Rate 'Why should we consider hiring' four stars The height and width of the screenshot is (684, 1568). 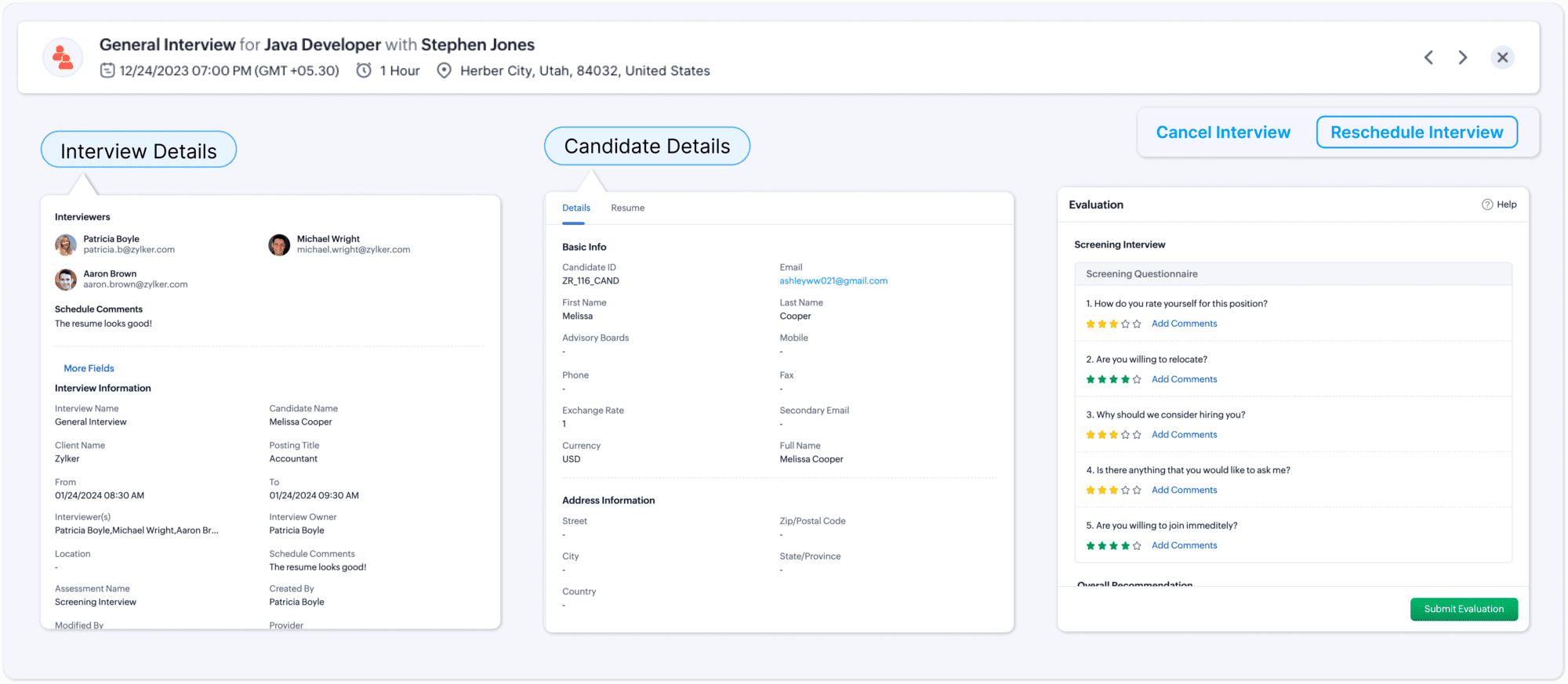pos(1126,435)
